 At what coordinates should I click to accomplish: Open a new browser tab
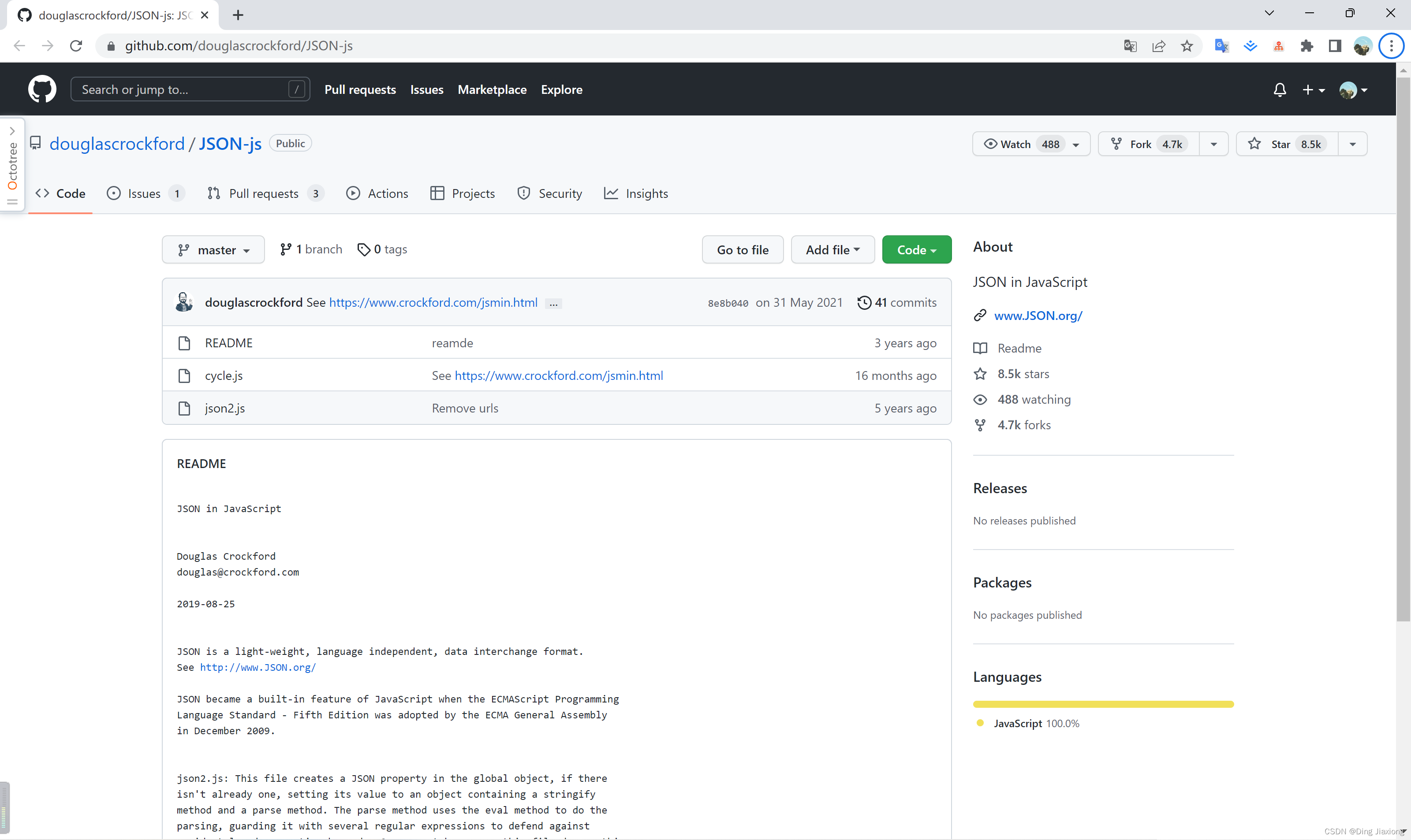(238, 15)
